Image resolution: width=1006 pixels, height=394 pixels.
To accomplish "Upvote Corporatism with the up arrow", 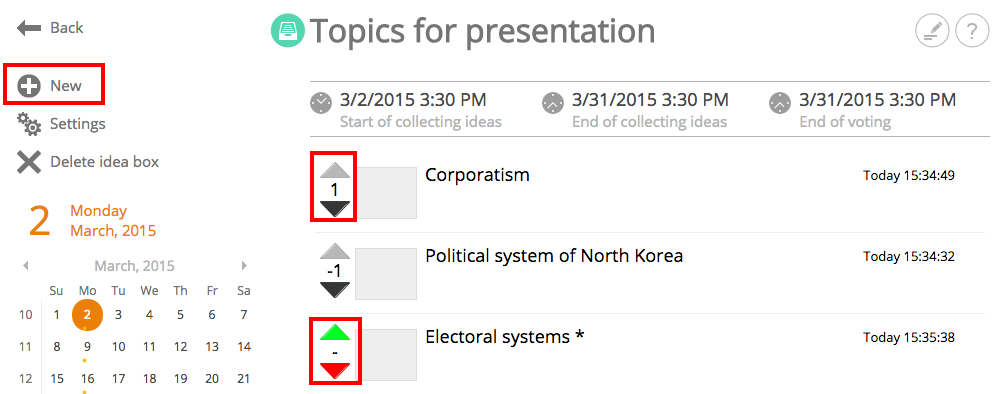I will 334,170.
